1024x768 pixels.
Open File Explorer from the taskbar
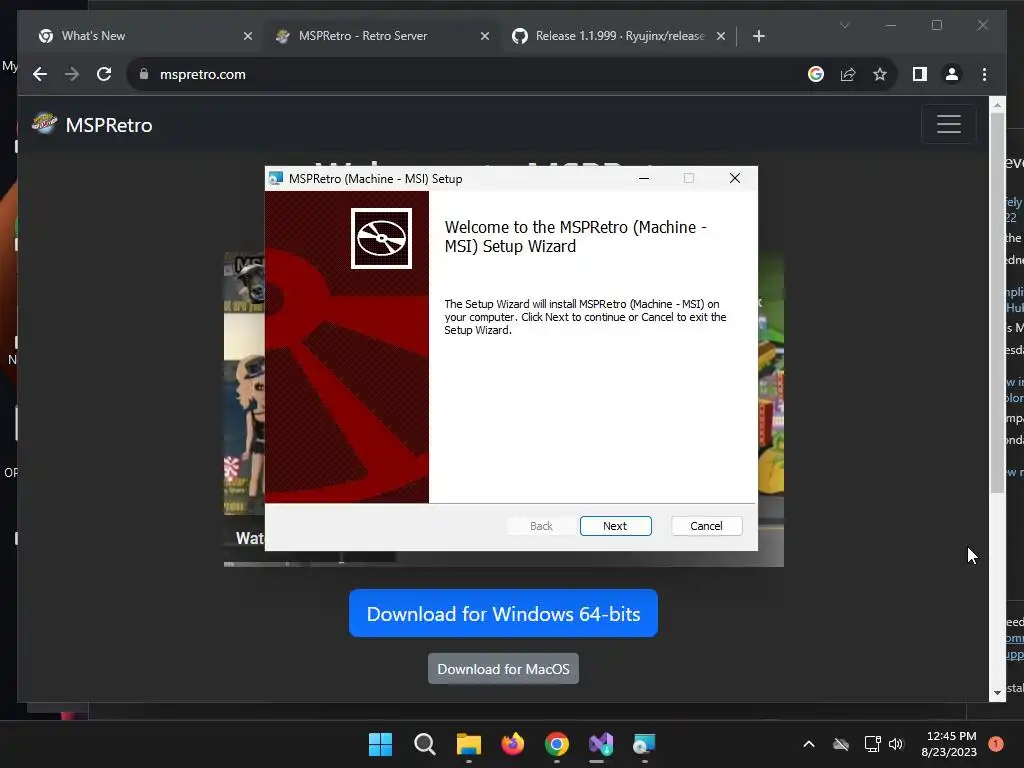468,744
